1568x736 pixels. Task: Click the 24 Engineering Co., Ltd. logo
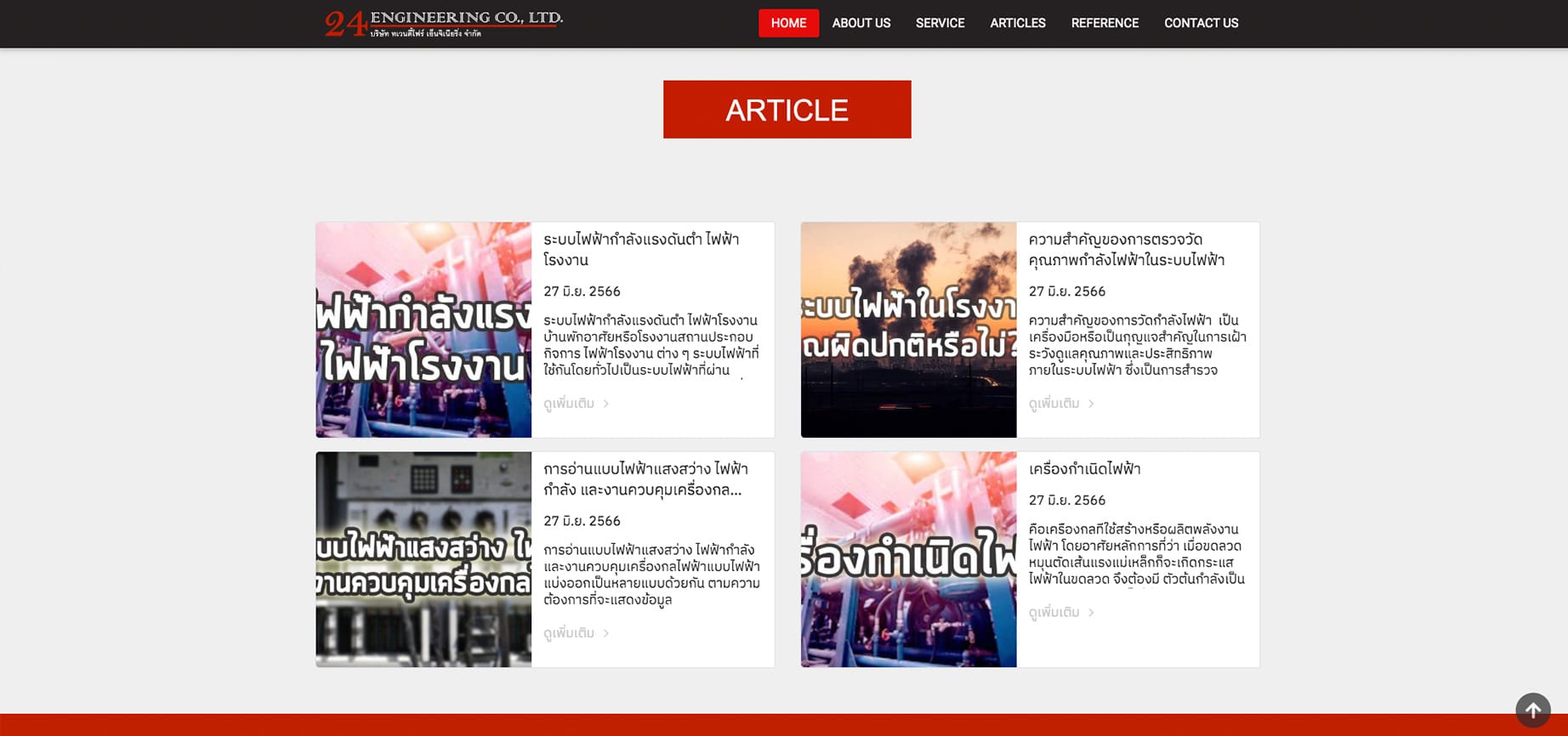[443, 24]
